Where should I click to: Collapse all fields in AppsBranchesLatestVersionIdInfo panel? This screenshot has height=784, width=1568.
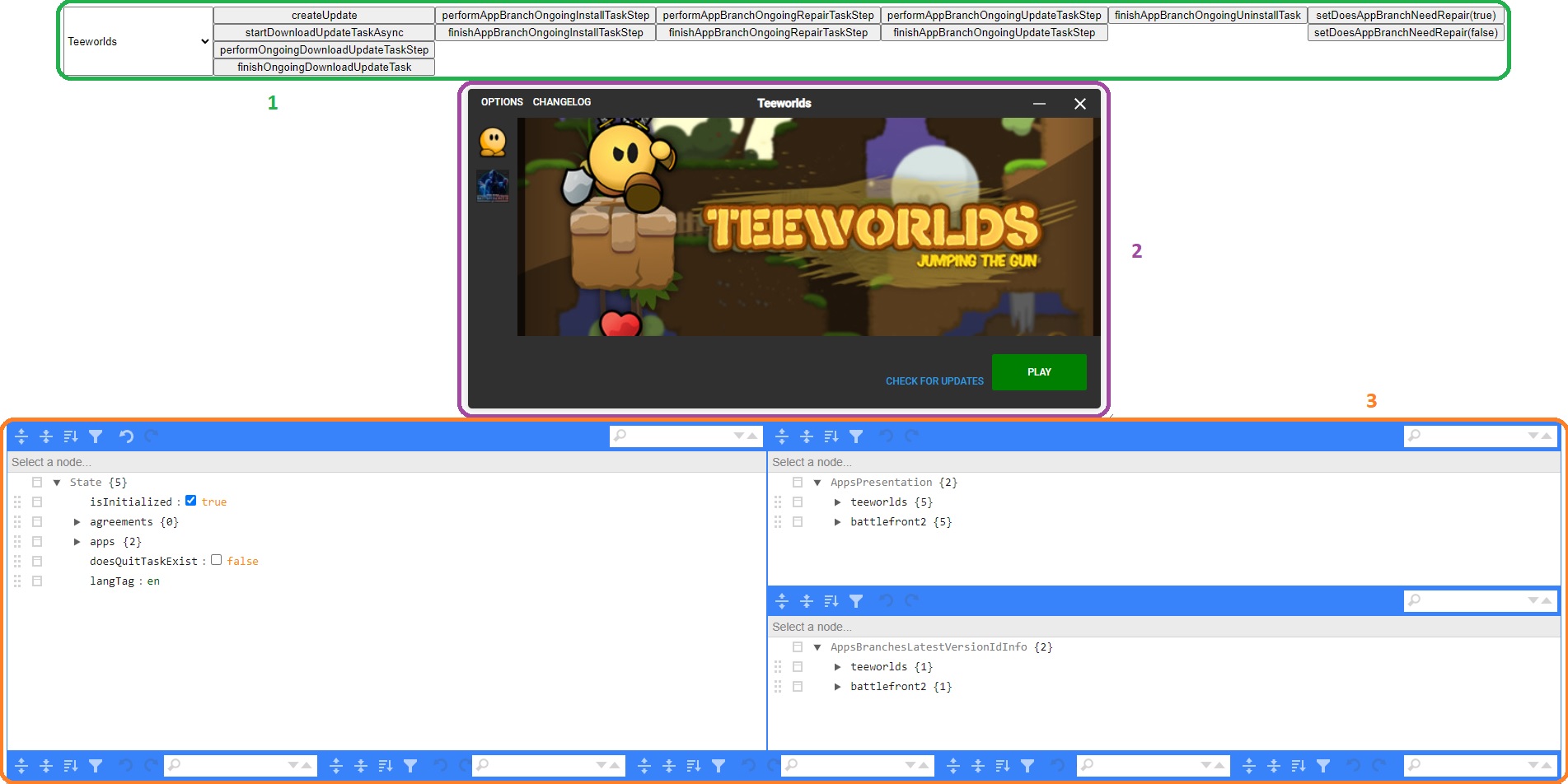(807, 601)
